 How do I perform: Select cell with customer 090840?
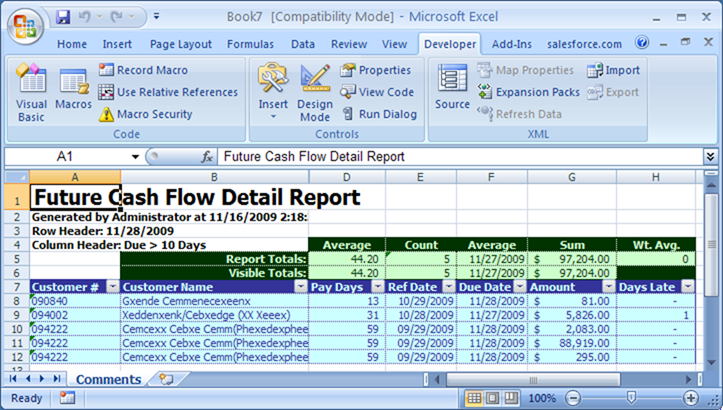[75, 301]
